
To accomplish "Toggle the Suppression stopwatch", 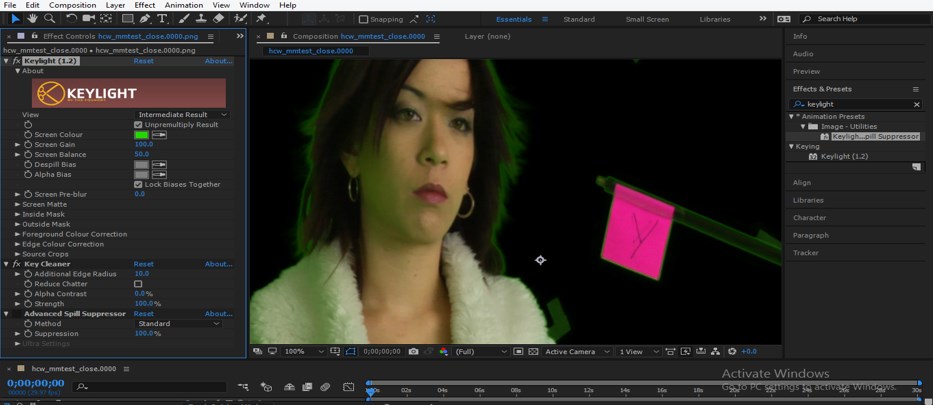I will (x=28, y=334).
